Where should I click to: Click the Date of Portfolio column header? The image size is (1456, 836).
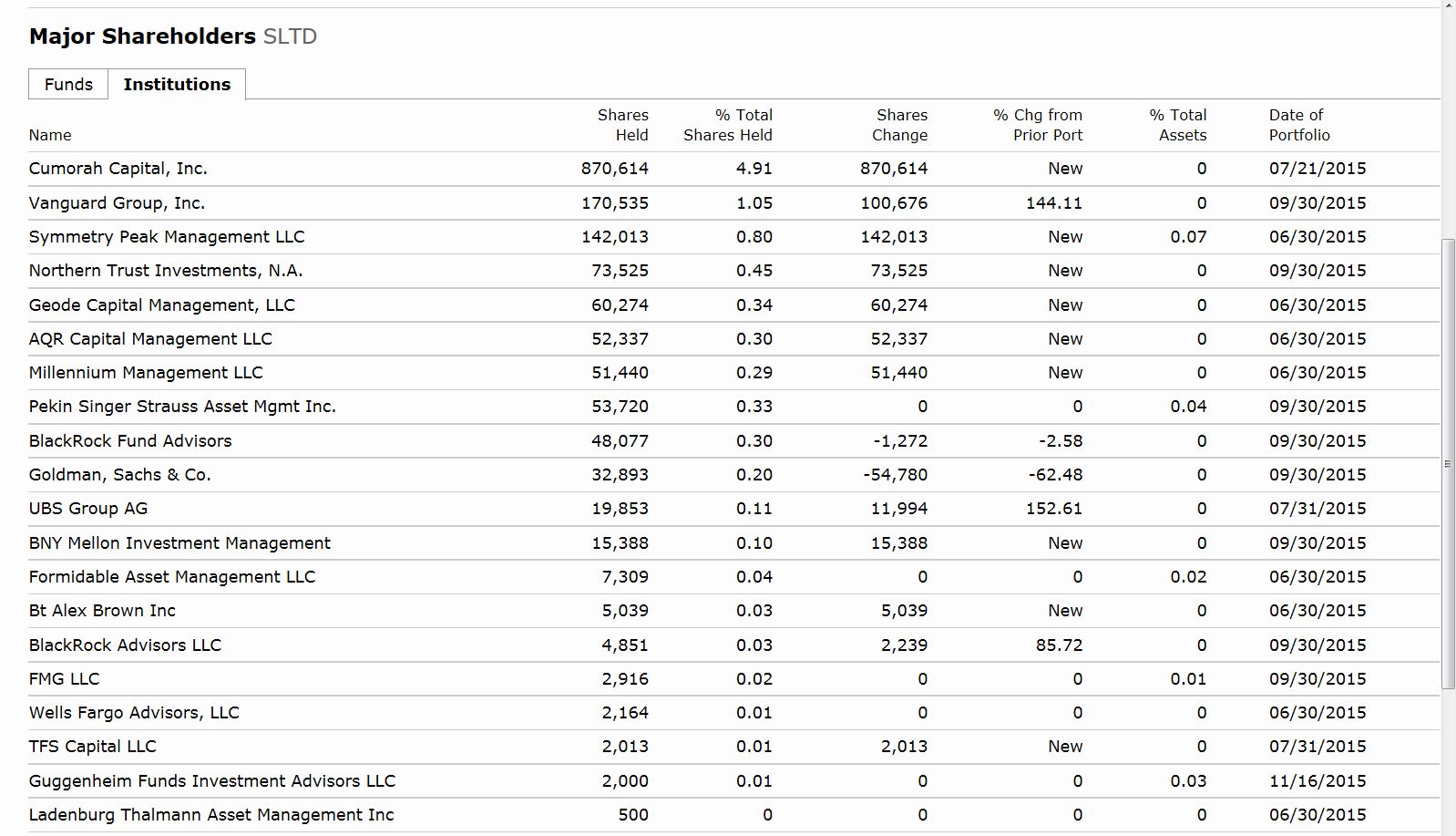(x=1298, y=125)
